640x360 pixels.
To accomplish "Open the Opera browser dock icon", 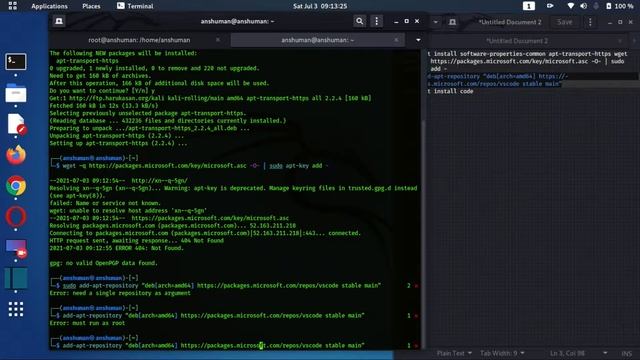I will [16, 217].
